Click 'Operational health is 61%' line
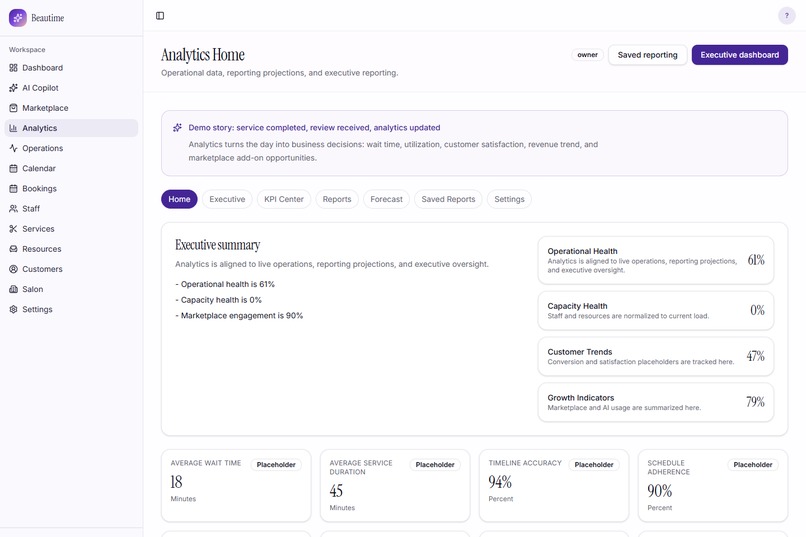Screen dimensions: 806x537 (x=225, y=284)
